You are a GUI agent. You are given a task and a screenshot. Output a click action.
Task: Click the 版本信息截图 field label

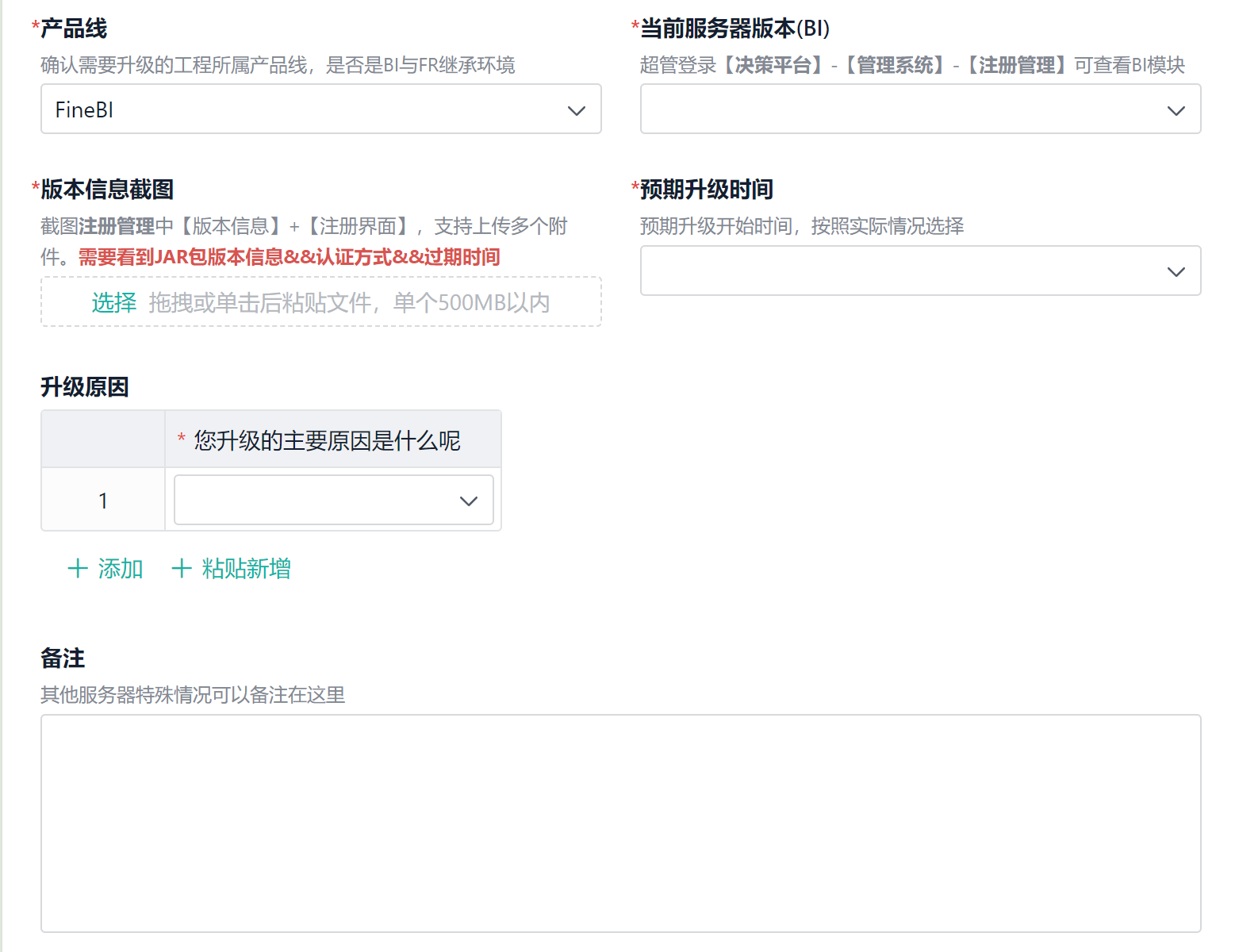tap(107, 190)
